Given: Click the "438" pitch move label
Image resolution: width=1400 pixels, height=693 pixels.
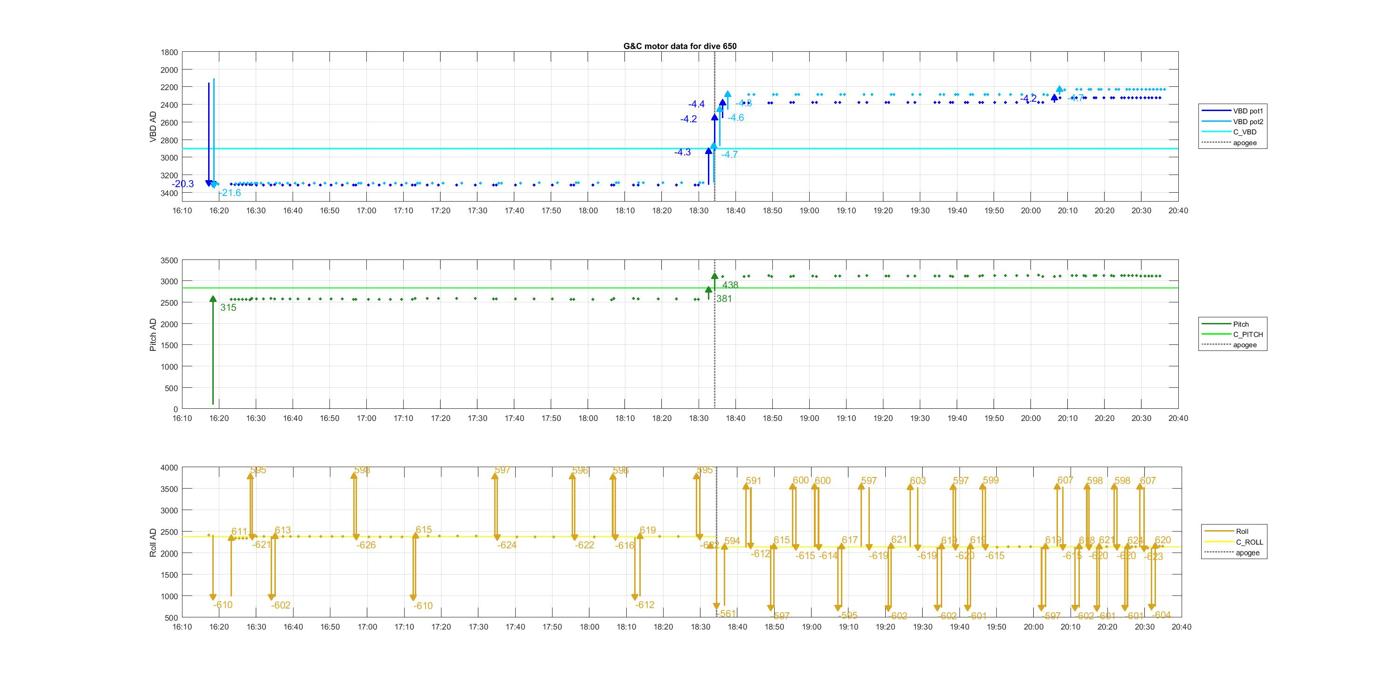Looking at the screenshot, I should (x=730, y=285).
